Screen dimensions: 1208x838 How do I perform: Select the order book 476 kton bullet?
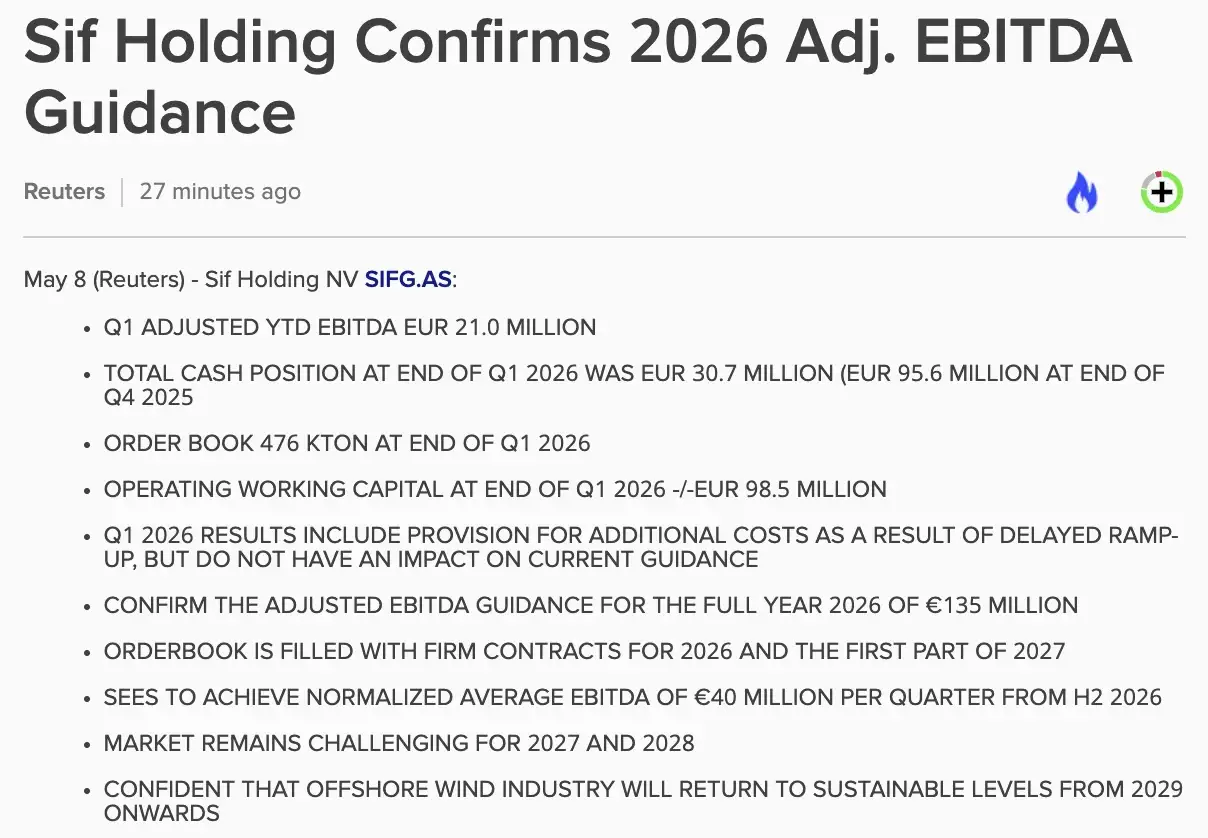click(347, 443)
